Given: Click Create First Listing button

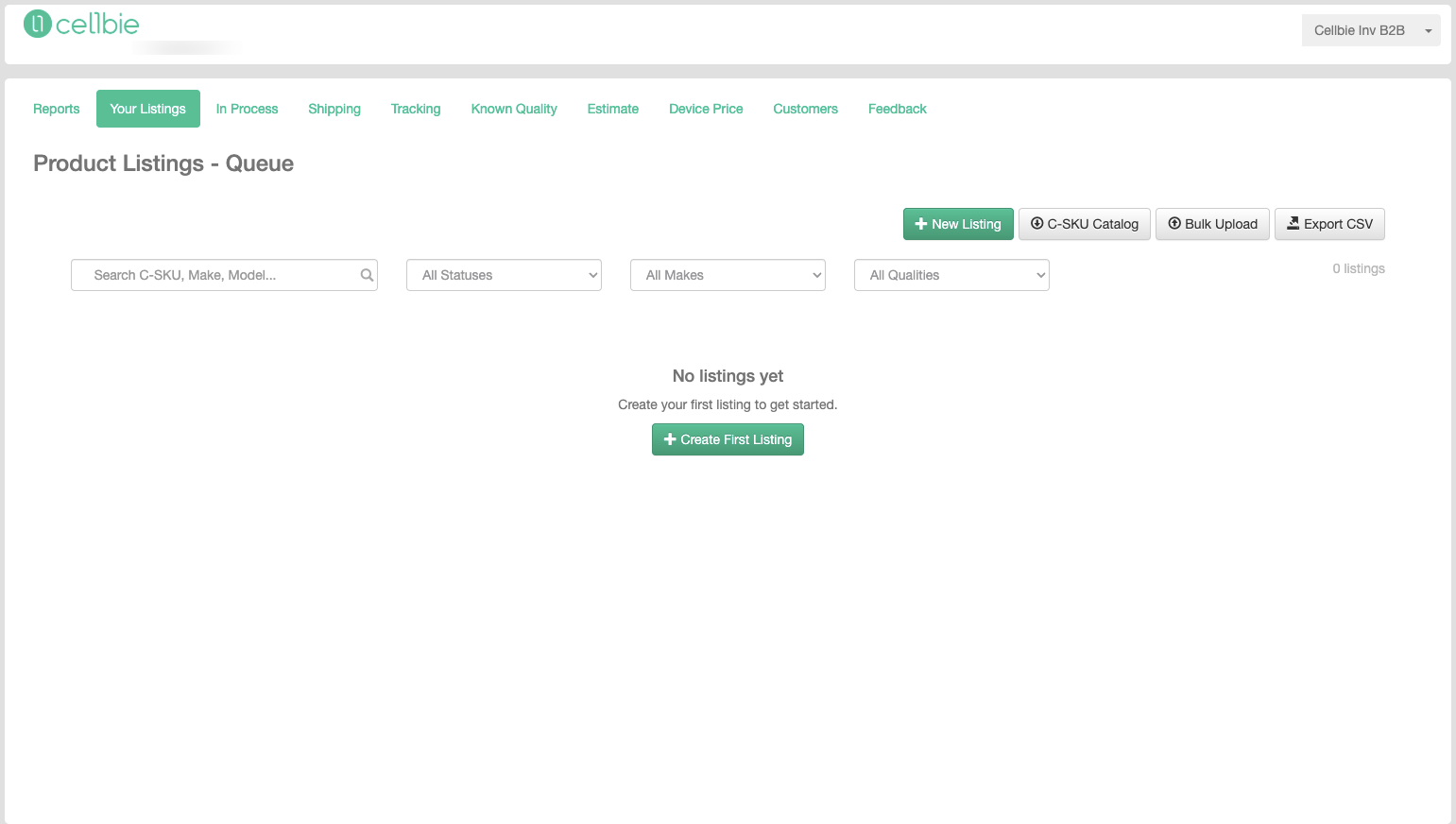Looking at the screenshot, I should [x=728, y=439].
